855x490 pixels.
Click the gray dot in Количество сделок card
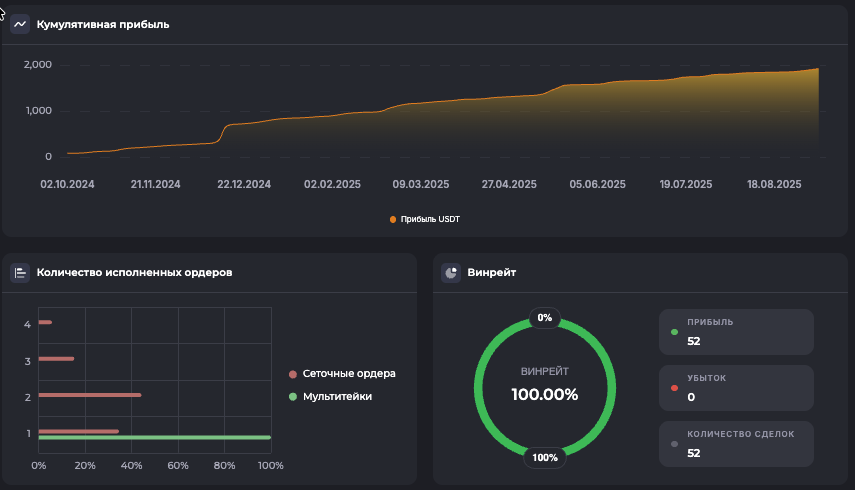click(674, 444)
